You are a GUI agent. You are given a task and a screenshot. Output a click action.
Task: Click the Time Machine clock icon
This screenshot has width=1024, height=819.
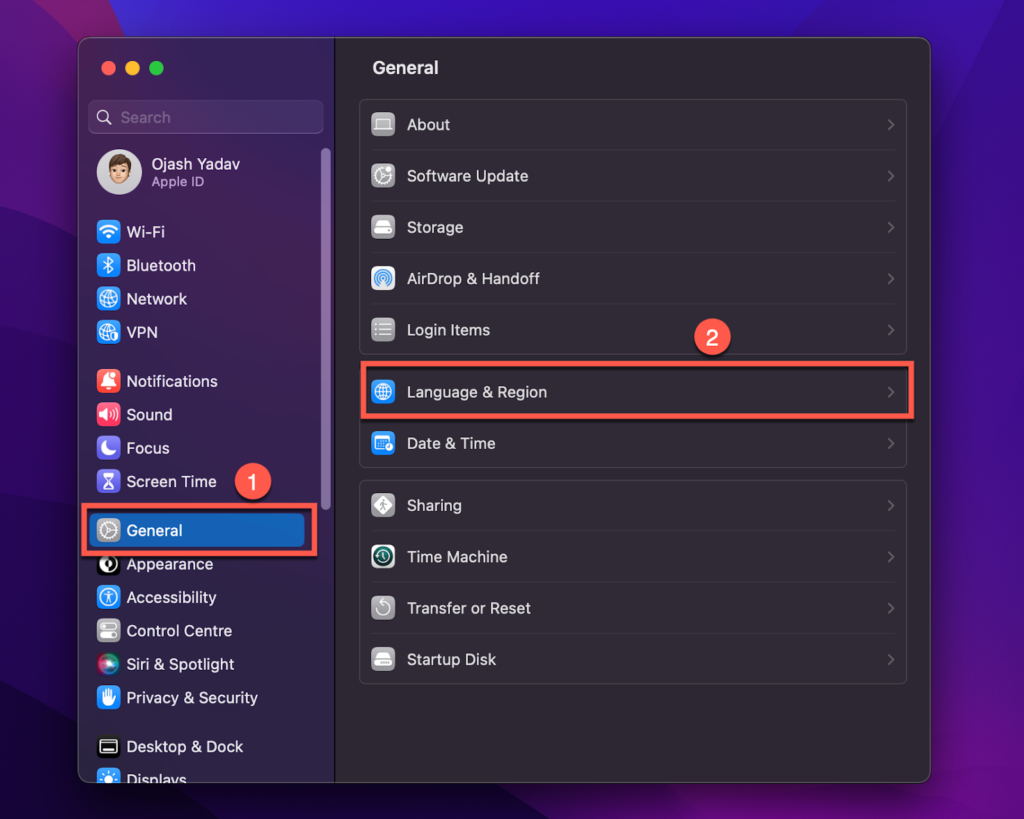pos(383,556)
